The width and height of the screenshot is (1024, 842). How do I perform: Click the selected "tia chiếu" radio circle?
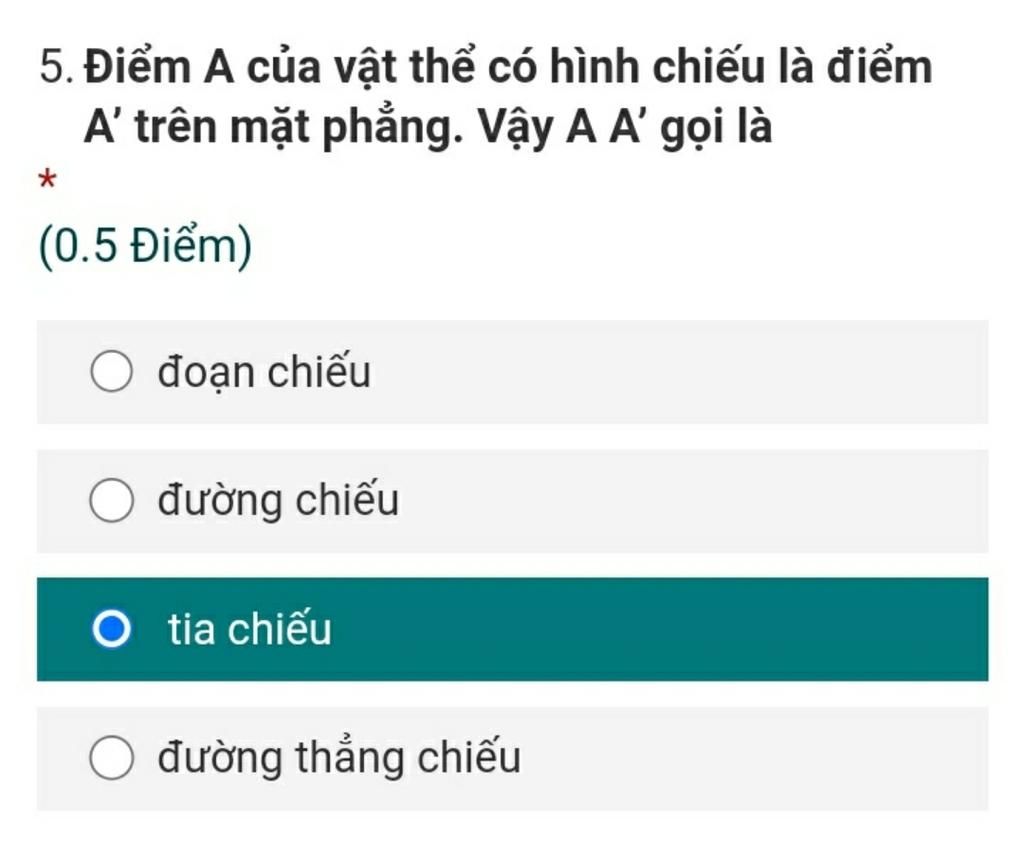point(112,629)
